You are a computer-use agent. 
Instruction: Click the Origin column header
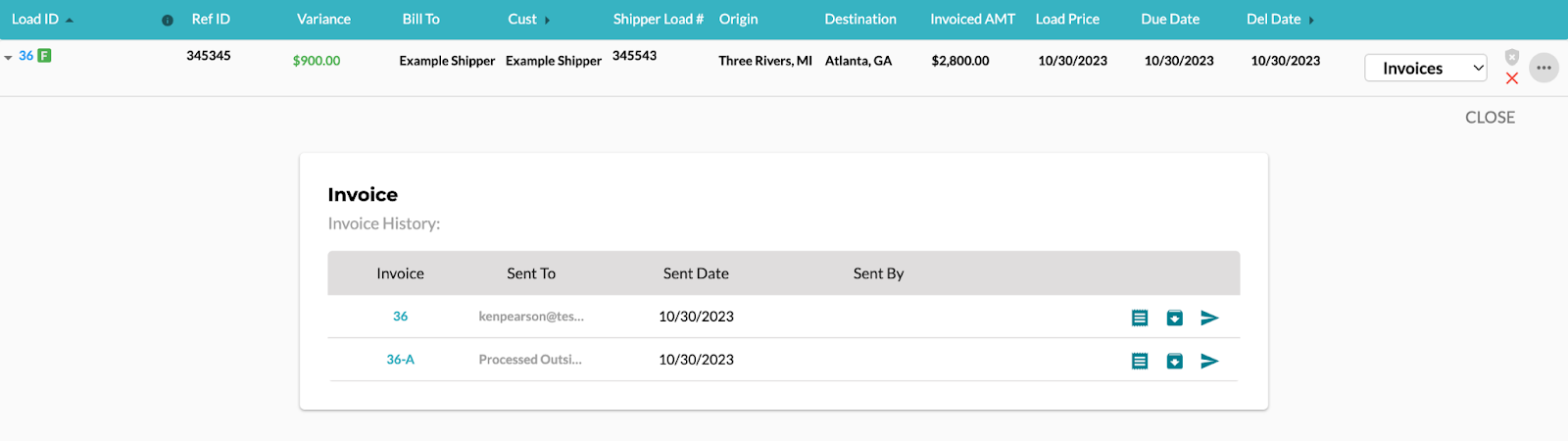(x=738, y=19)
